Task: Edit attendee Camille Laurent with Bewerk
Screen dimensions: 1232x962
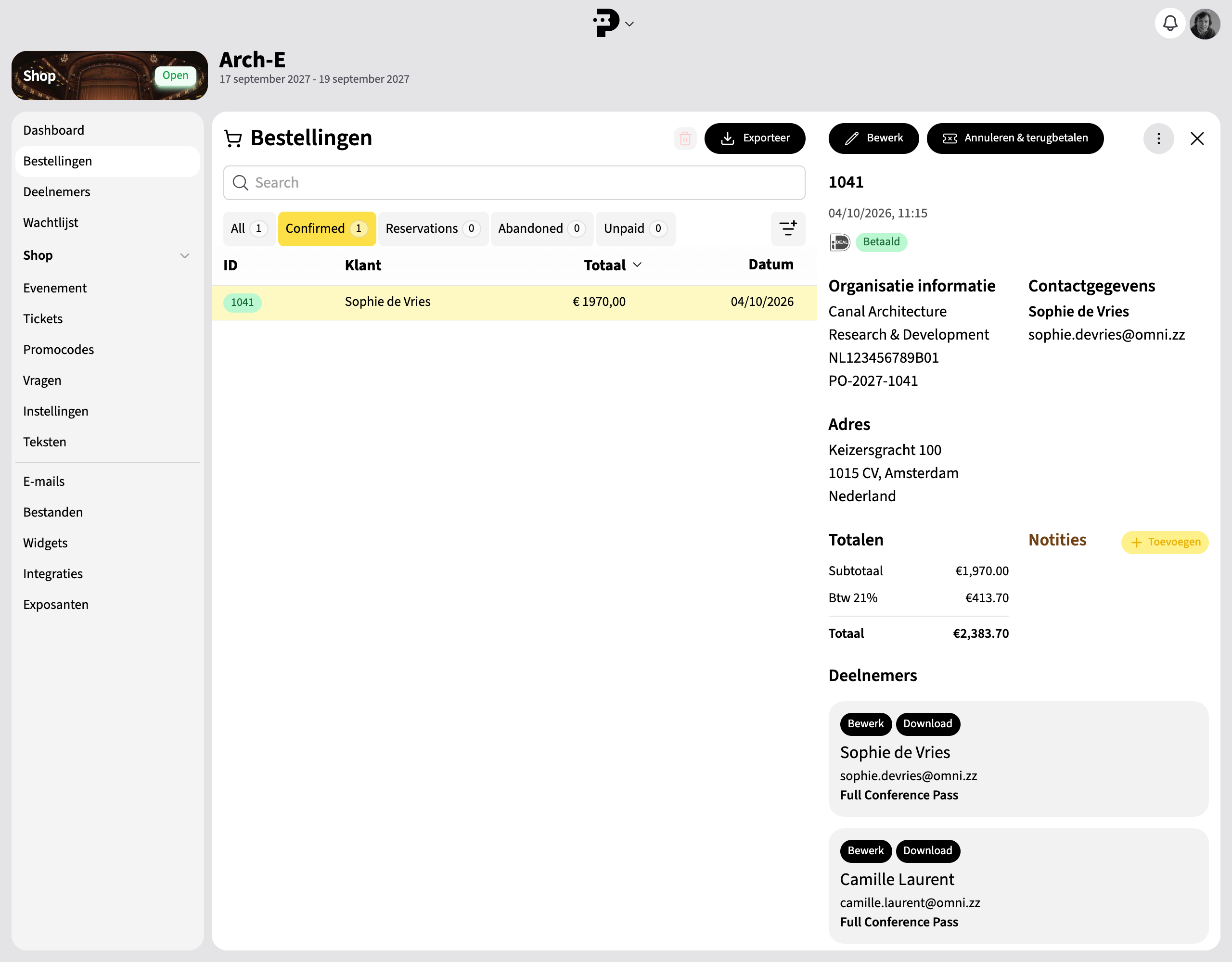Action: [x=865, y=851]
